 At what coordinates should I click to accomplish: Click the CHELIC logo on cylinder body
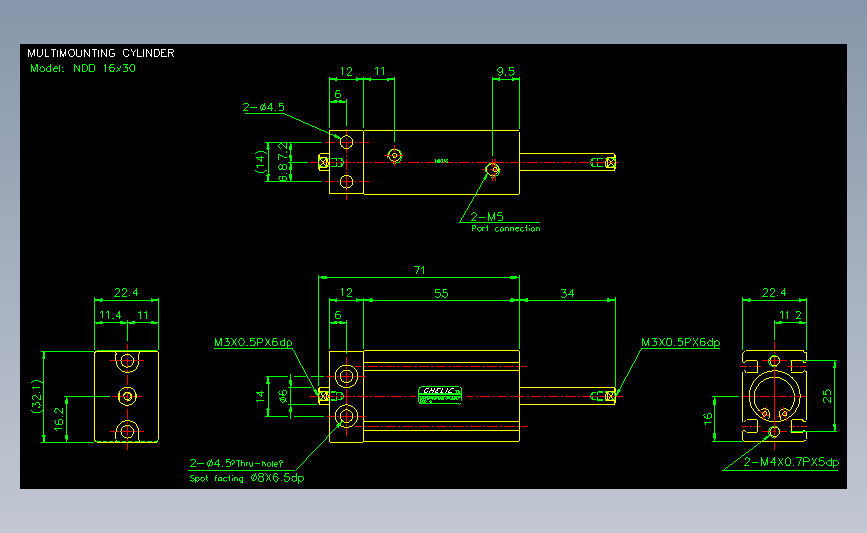(440, 395)
